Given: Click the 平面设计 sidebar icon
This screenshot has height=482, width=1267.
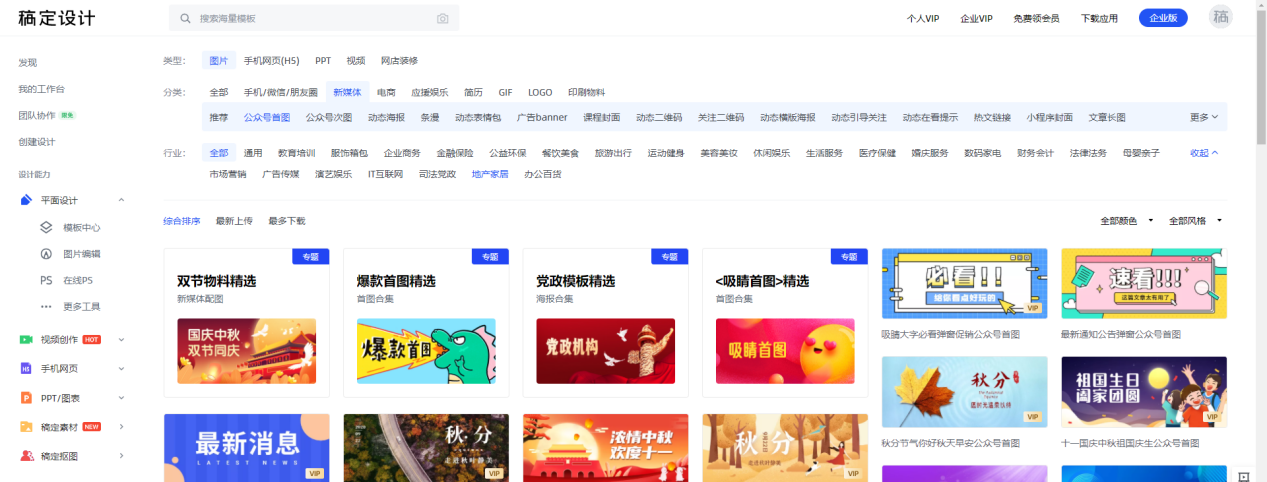Looking at the screenshot, I should (x=26, y=200).
